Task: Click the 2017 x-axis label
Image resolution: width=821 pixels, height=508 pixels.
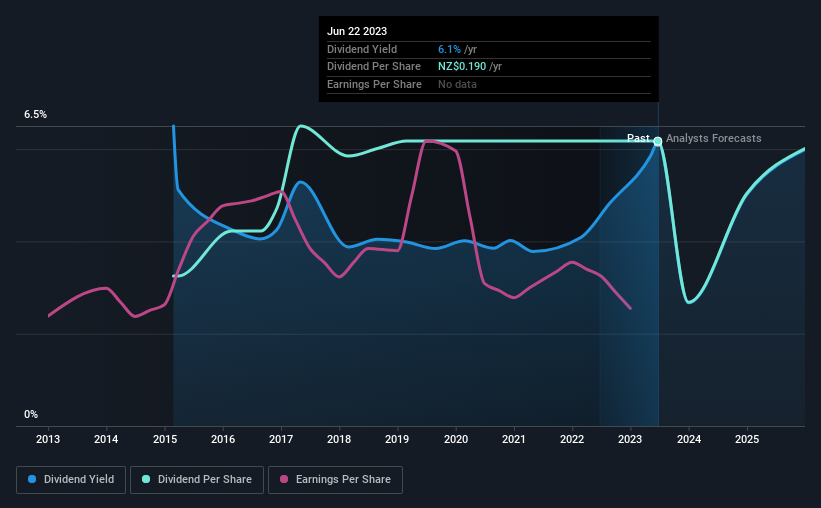Action: point(281,439)
